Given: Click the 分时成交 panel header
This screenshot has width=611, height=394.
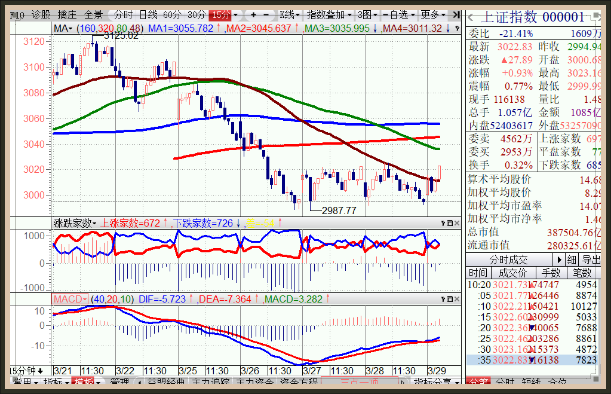Looking at the screenshot, I should pyautogui.click(x=509, y=260).
